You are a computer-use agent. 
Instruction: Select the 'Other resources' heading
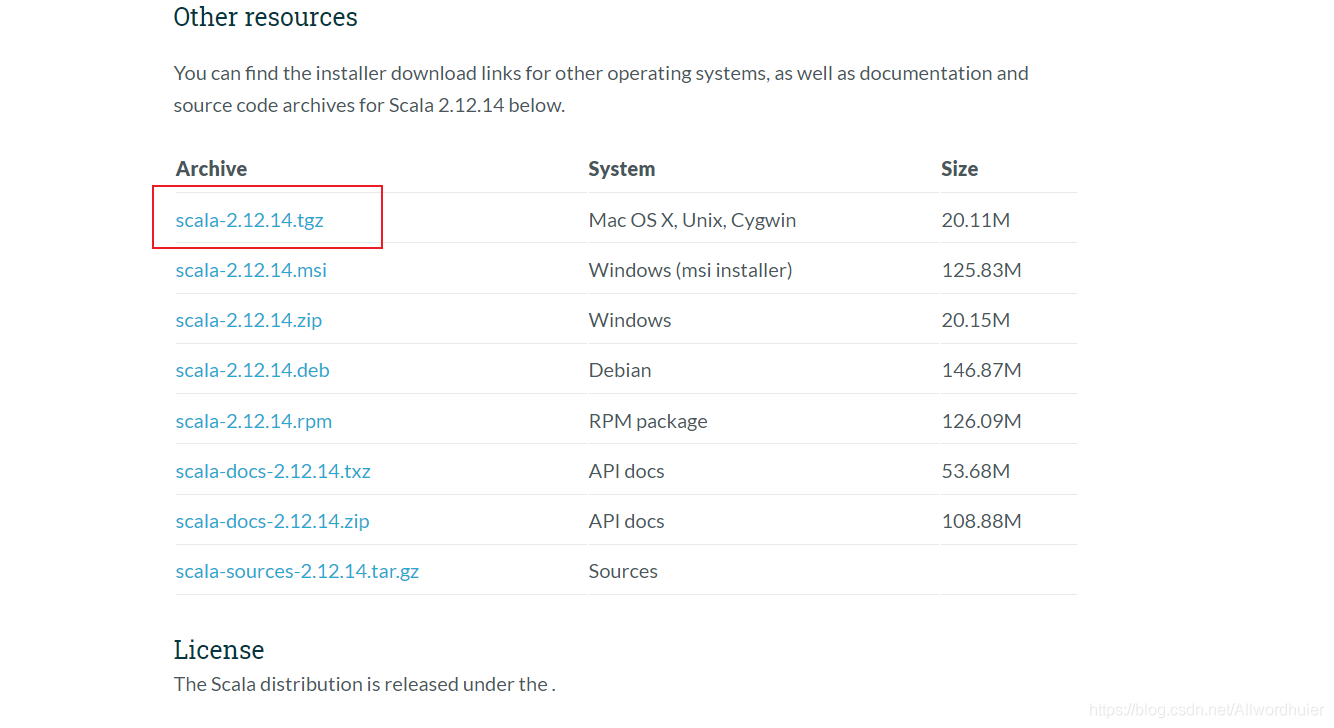click(x=266, y=17)
